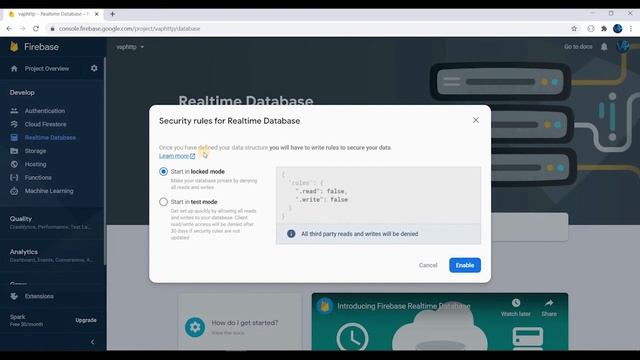Click Share arrow icon on video
640x360 pixels.
pyautogui.click(x=549, y=303)
